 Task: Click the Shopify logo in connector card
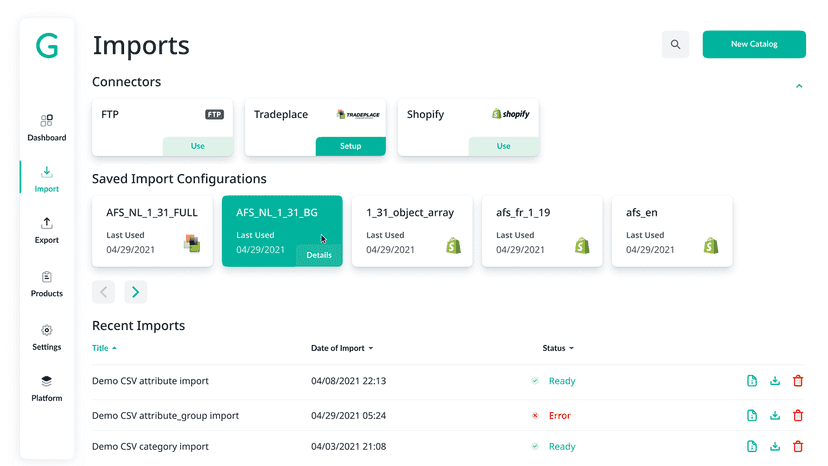511,114
